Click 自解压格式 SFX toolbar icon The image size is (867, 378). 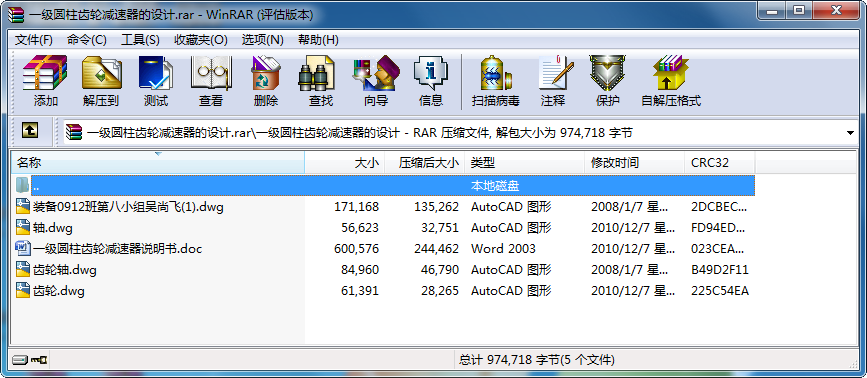point(671,81)
